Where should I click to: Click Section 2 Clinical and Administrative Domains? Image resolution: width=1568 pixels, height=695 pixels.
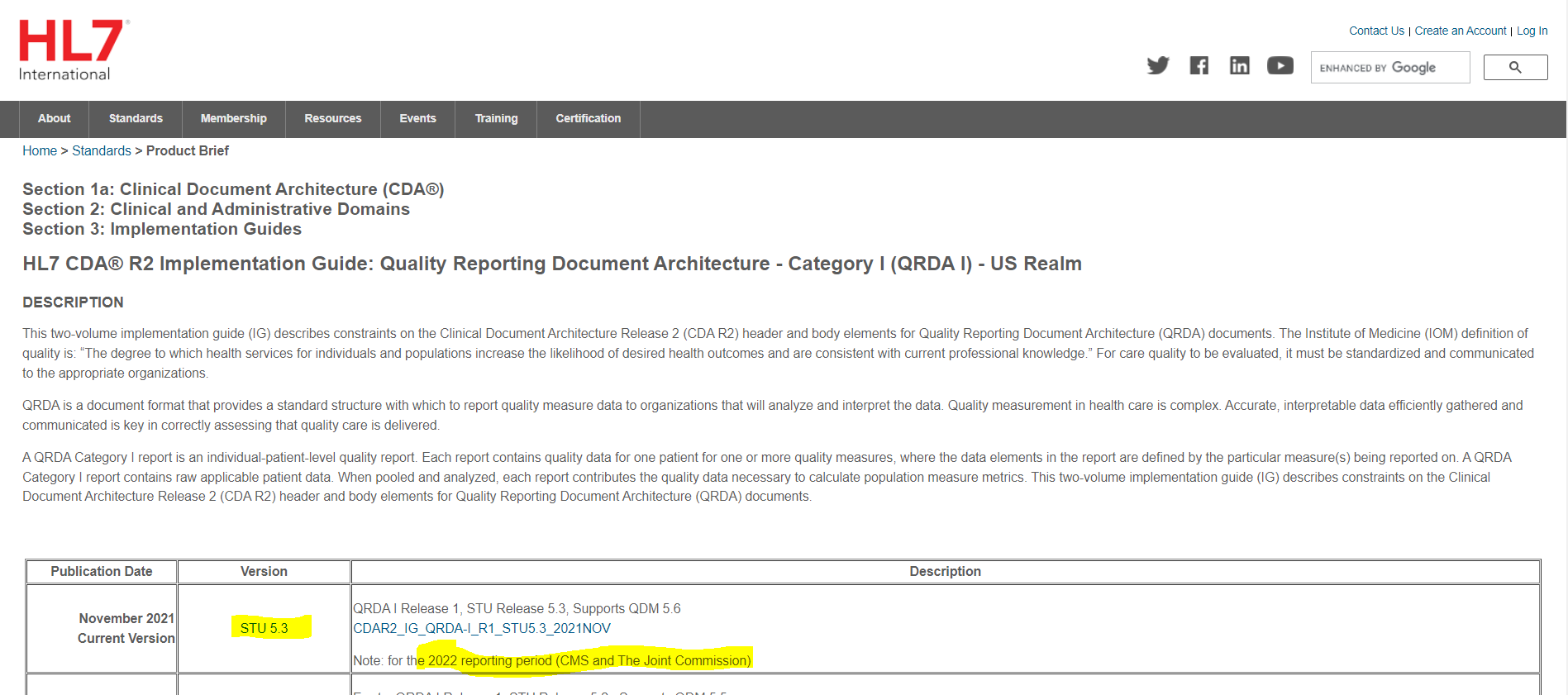tap(216, 209)
